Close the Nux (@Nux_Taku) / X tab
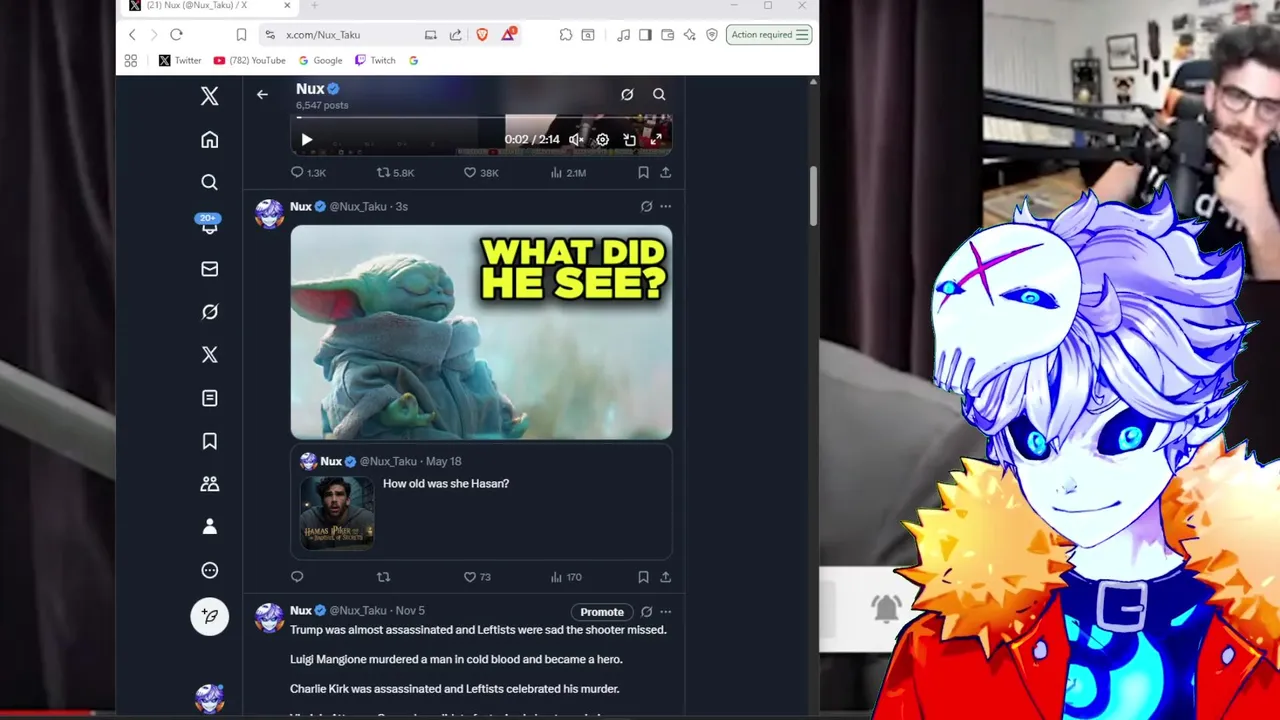The width and height of the screenshot is (1280, 720). tap(287, 6)
